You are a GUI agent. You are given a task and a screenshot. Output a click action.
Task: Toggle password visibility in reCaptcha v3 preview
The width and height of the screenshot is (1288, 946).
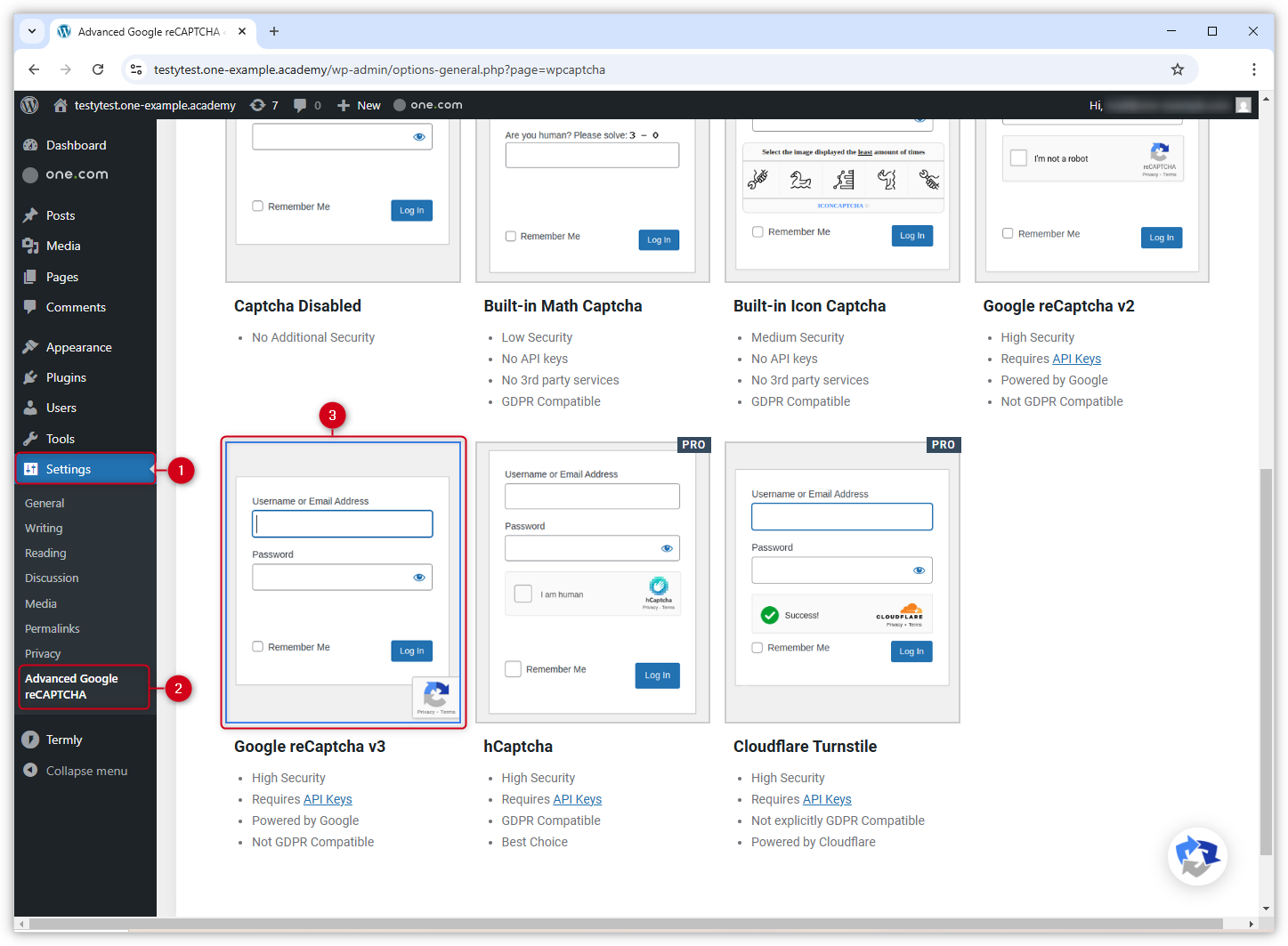418,578
